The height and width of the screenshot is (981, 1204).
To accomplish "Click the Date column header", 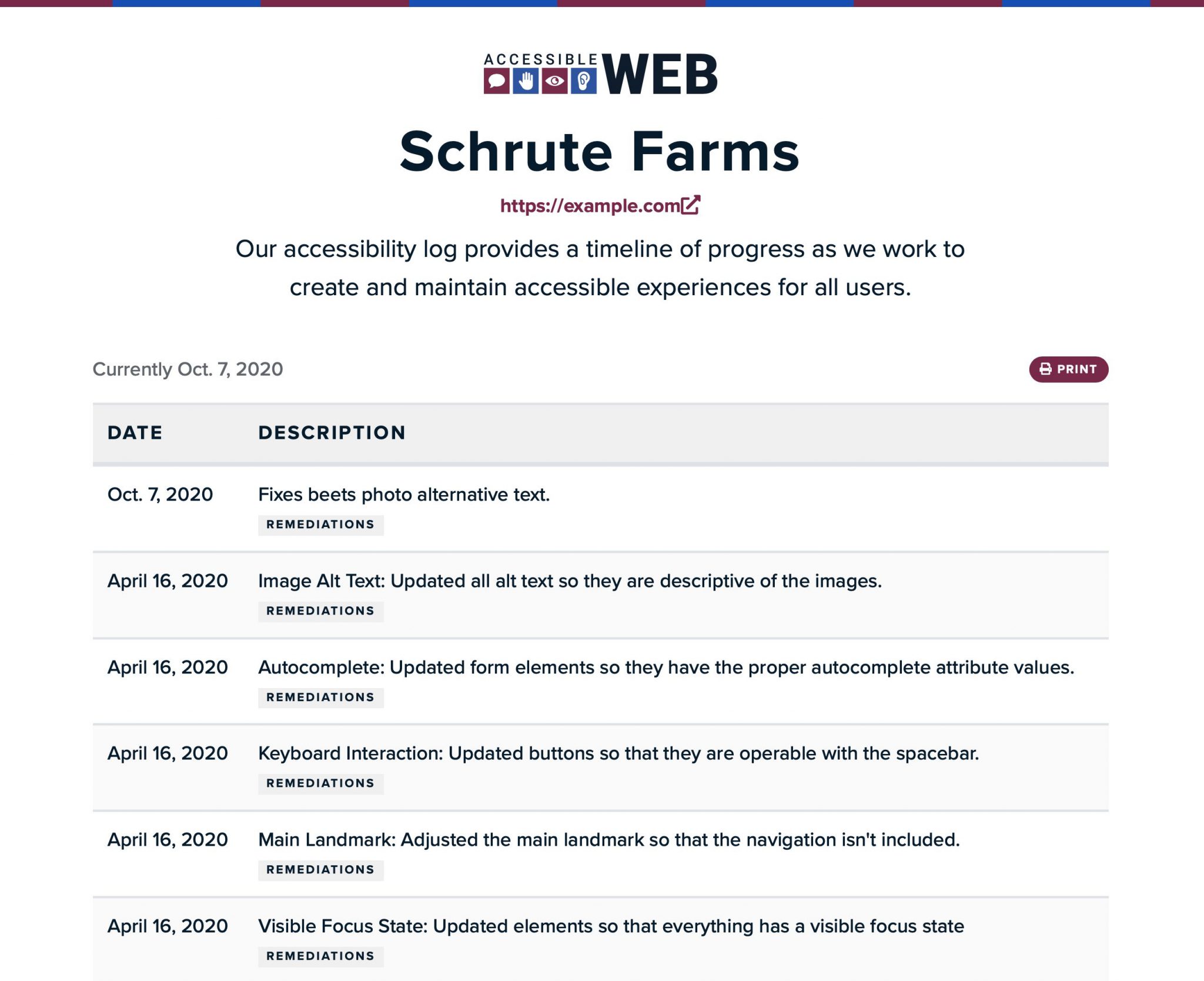I will (135, 433).
